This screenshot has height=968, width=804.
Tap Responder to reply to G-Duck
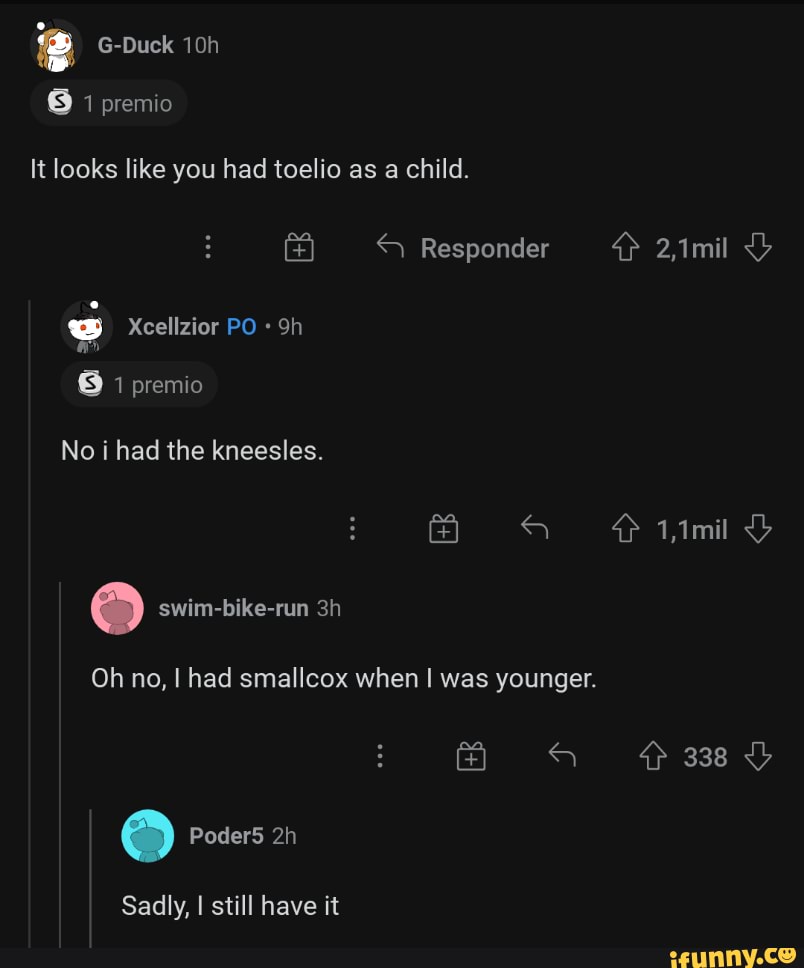click(484, 248)
